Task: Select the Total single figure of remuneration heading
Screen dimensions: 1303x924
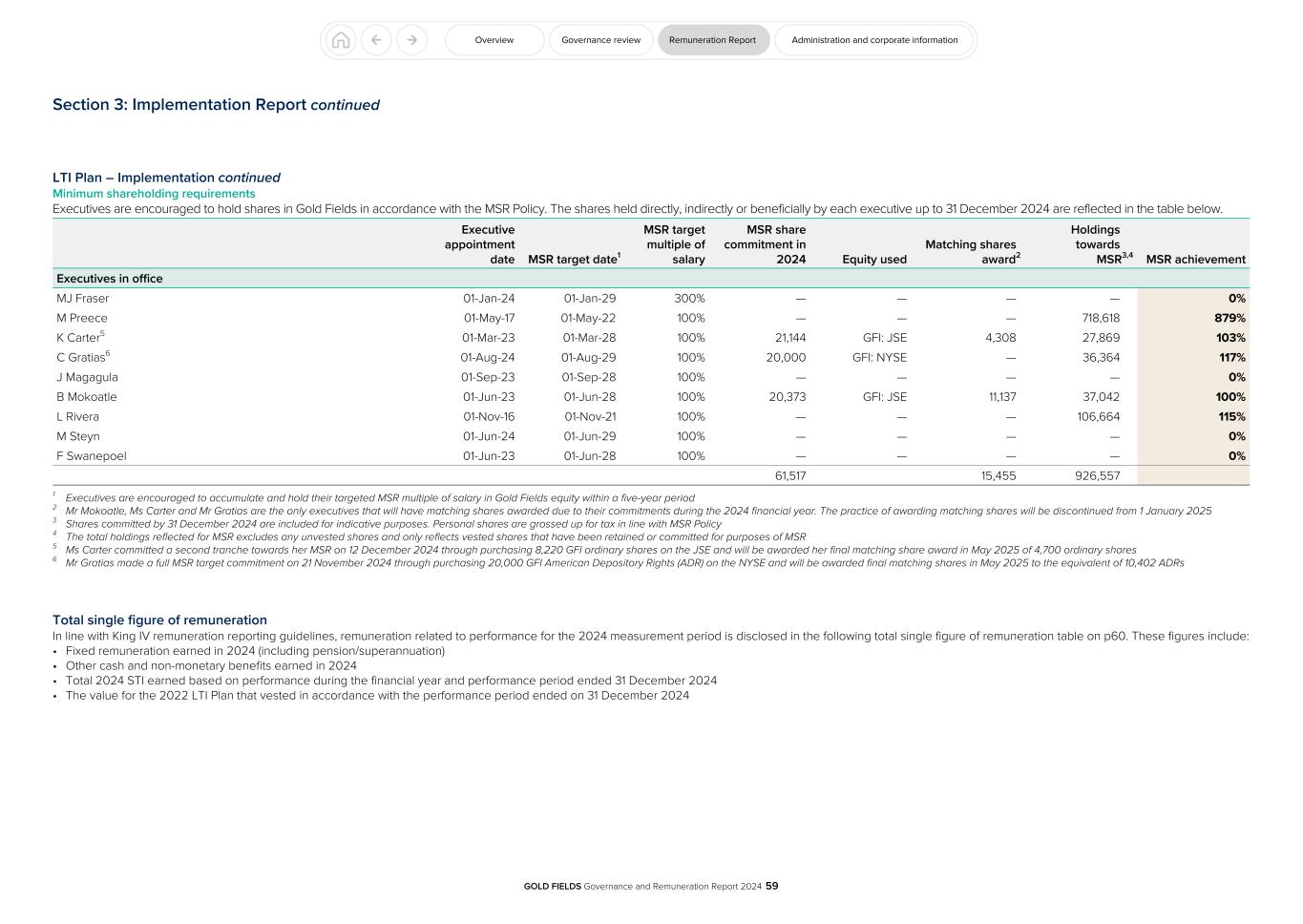Action: point(160,619)
